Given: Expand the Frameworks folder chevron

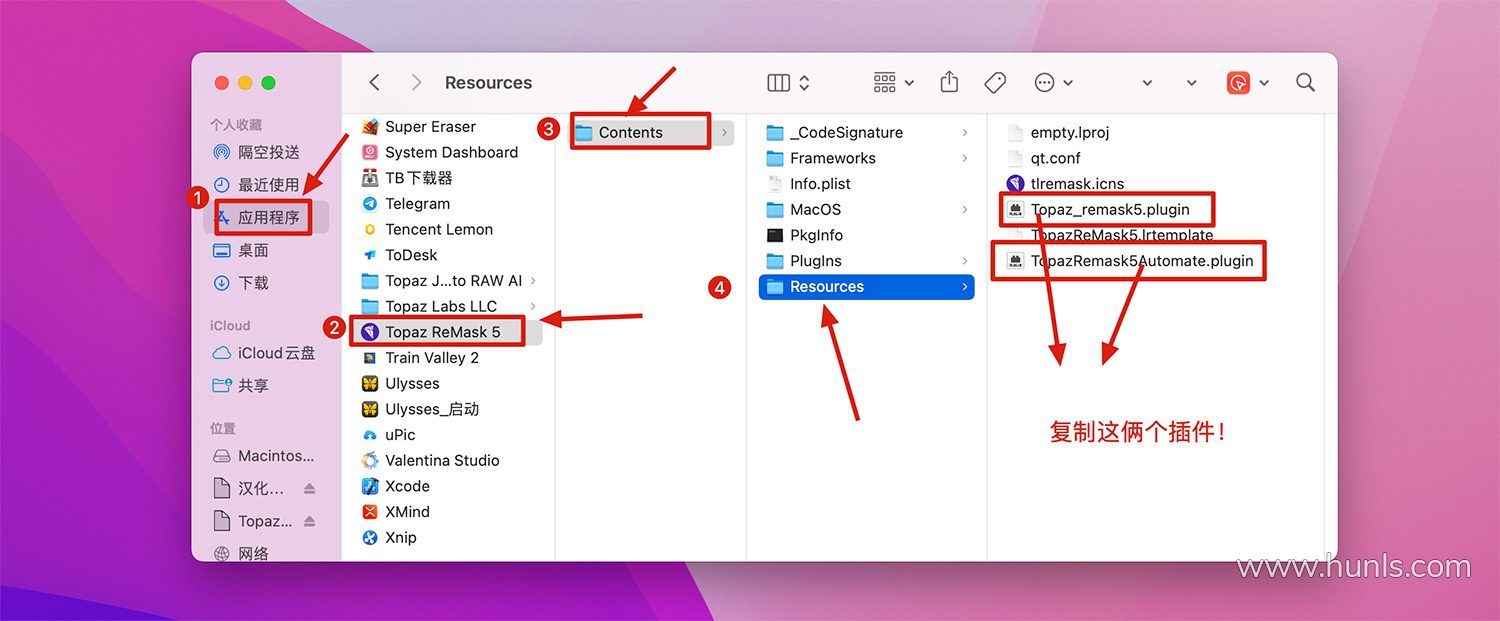Looking at the screenshot, I should coord(964,158).
